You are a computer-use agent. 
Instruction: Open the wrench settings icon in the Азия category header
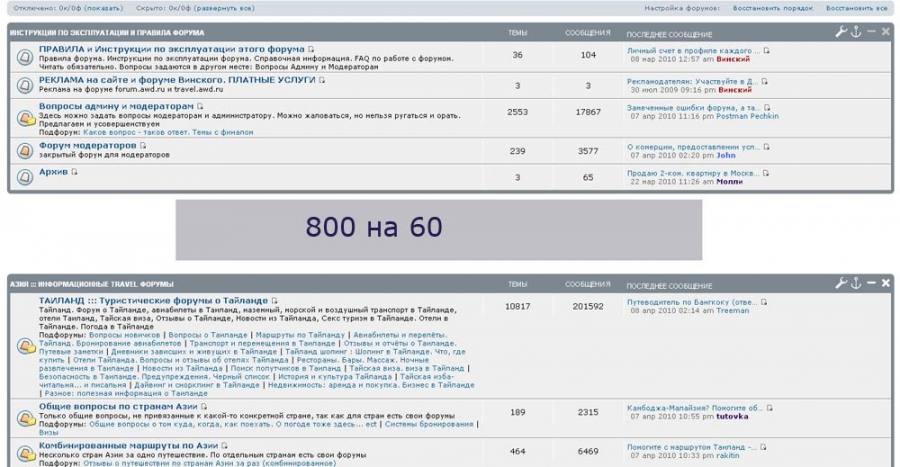[841, 283]
